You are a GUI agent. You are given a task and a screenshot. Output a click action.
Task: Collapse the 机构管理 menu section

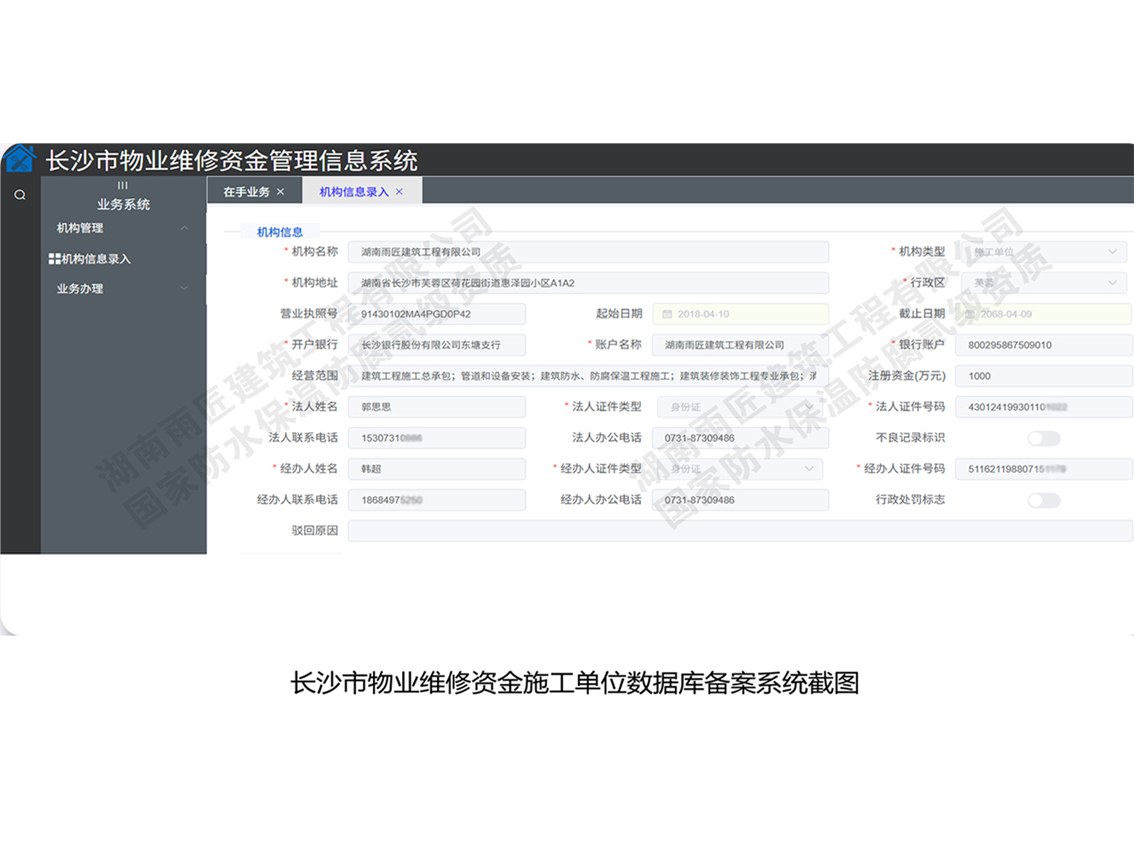(123, 228)
